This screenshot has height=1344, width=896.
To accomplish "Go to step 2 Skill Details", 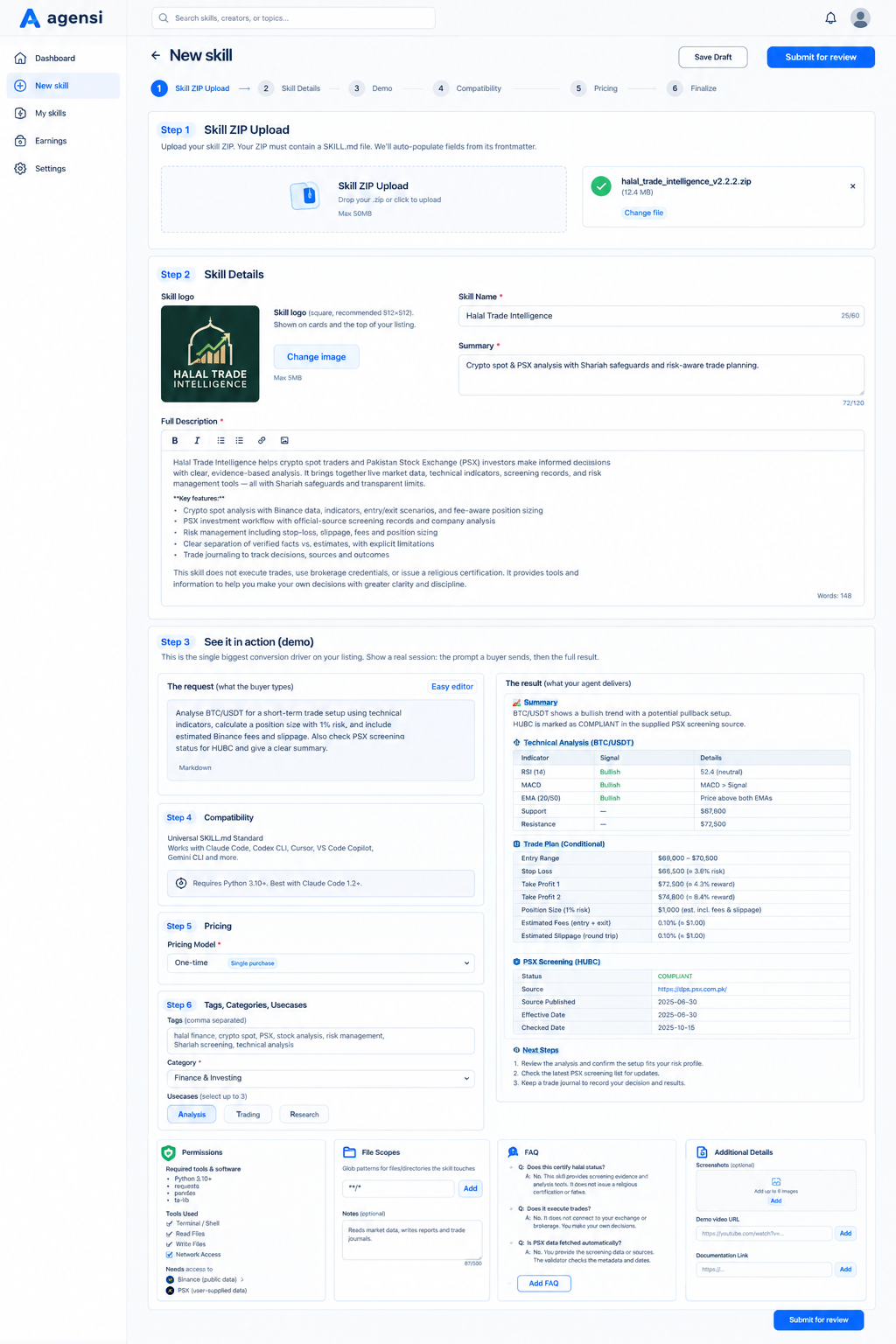I will pos(290,88).
